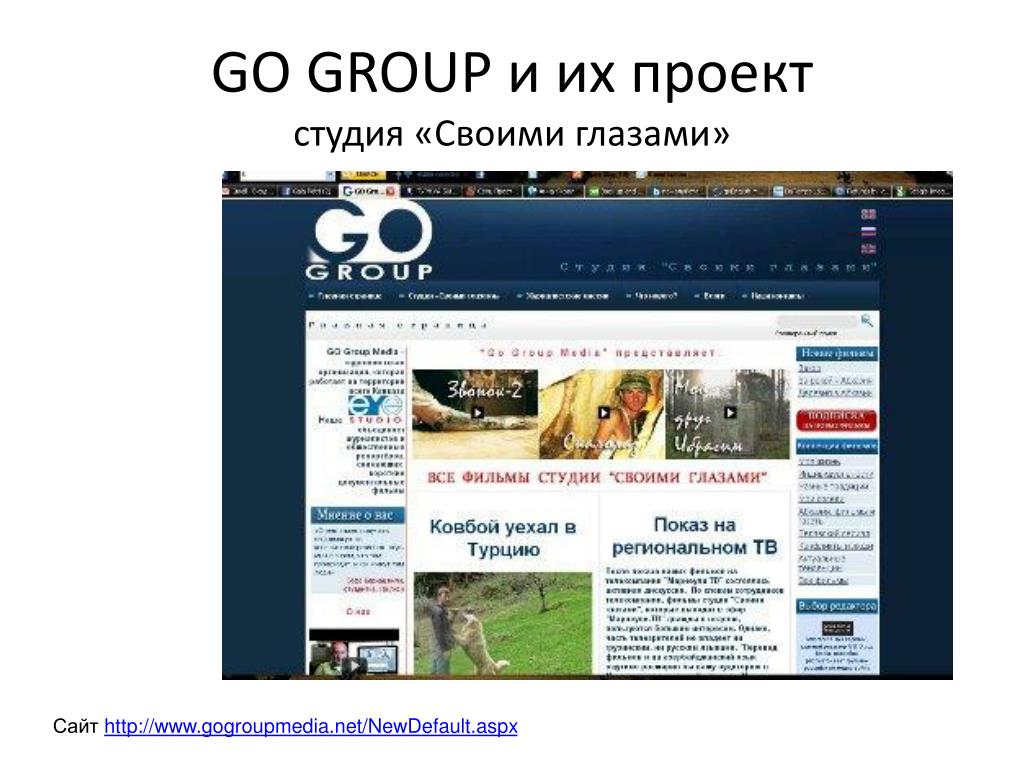Open the gogroupmedia.net link below the slide
This screenshot has width=1024, height=768.
(x=311, y=726)
